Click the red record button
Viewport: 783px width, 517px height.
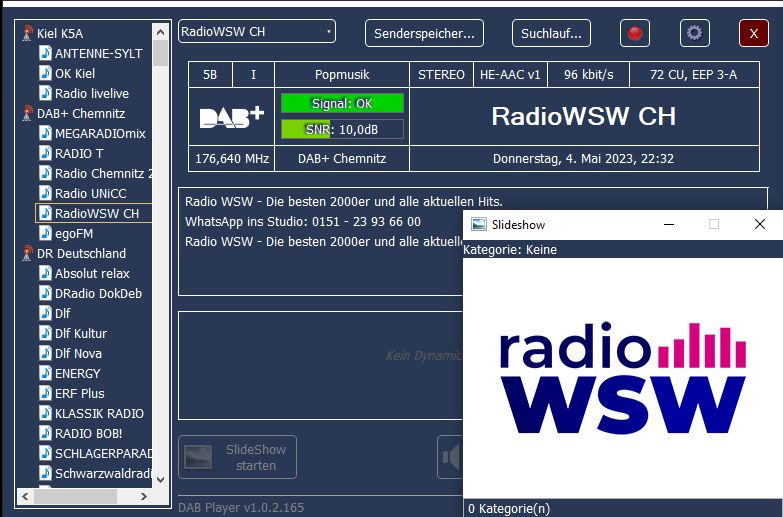pyautogui.click(x=634, y=33)
